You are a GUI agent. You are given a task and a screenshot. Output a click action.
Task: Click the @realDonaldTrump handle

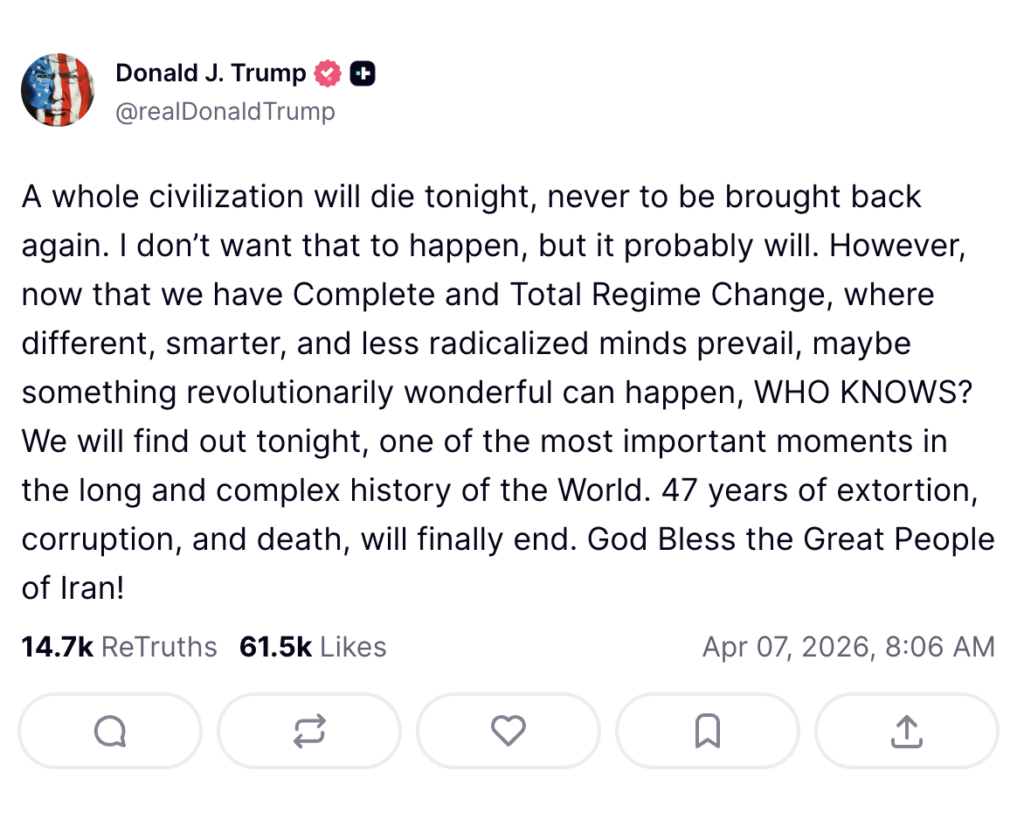coord(225,111)
